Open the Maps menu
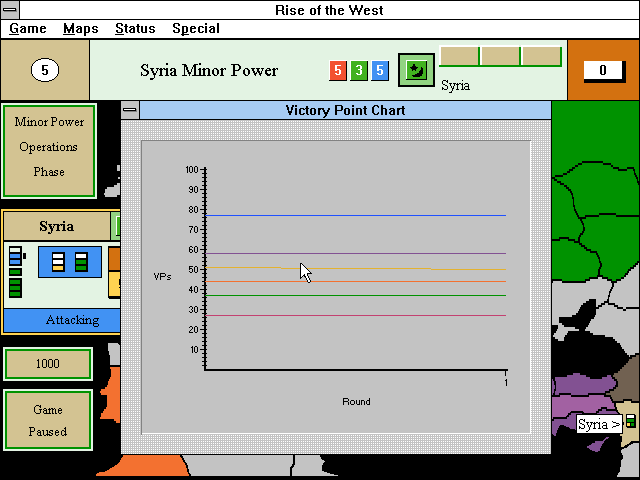The height and width of the screenshot is (480, 640). point(80,29)
